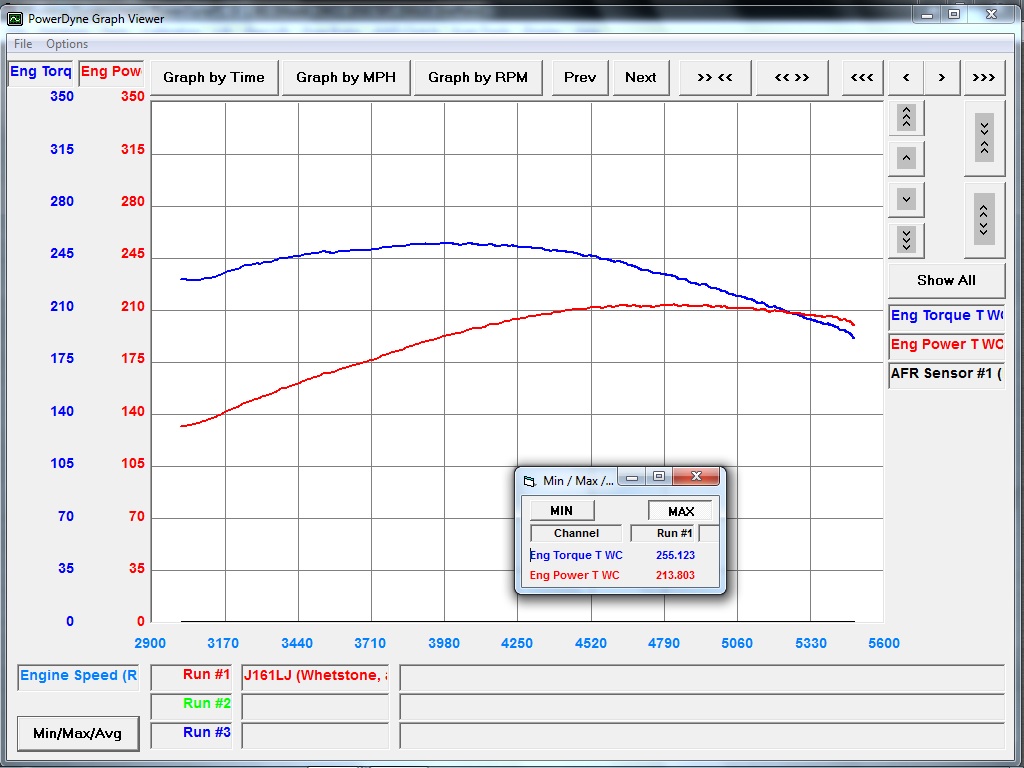Open the Min/Max/Avg panel button
Viewport: 1024px width, 768px height.
tap(78, 733)
